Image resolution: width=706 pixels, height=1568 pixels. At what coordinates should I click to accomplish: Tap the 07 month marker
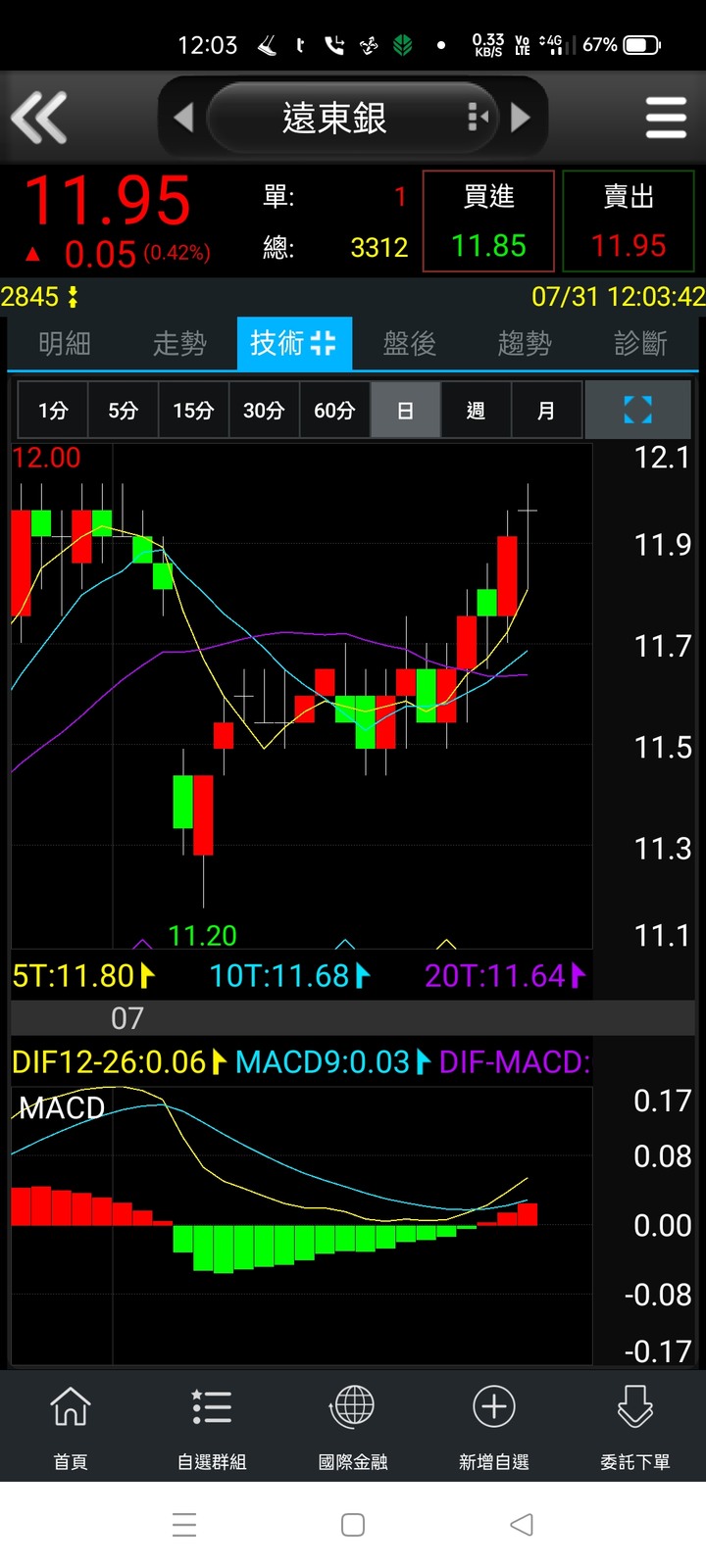coord(127,1018)
